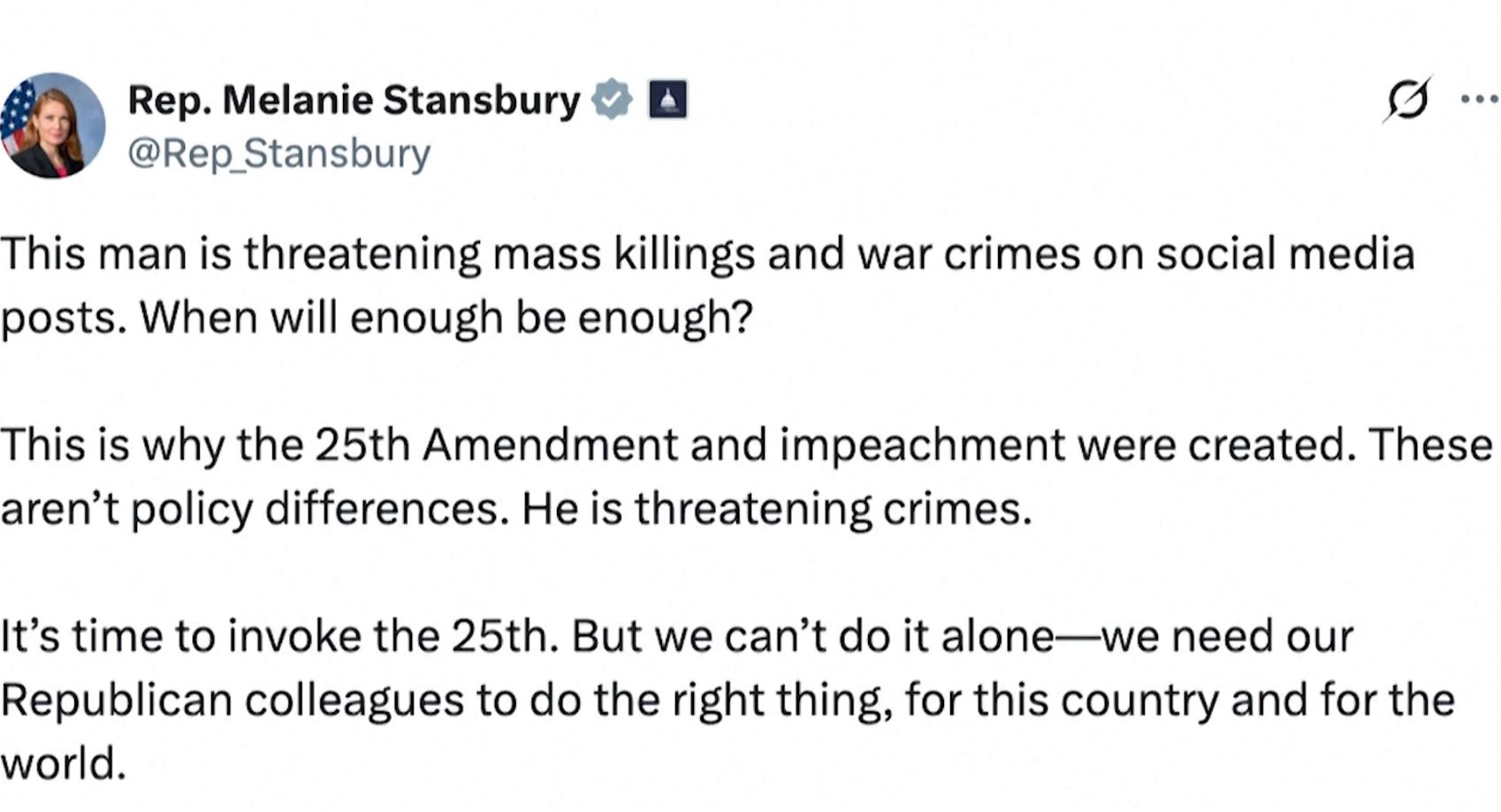1501x812 pixels.
Task: Open Rep. Melanie Stansbury's profile picture
Action: point(52,125)
